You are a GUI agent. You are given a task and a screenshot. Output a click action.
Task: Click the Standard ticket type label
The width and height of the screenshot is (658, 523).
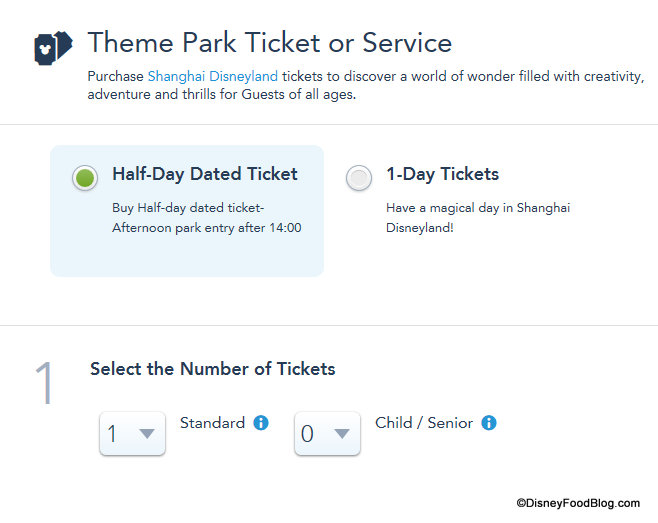coord(212,423)
